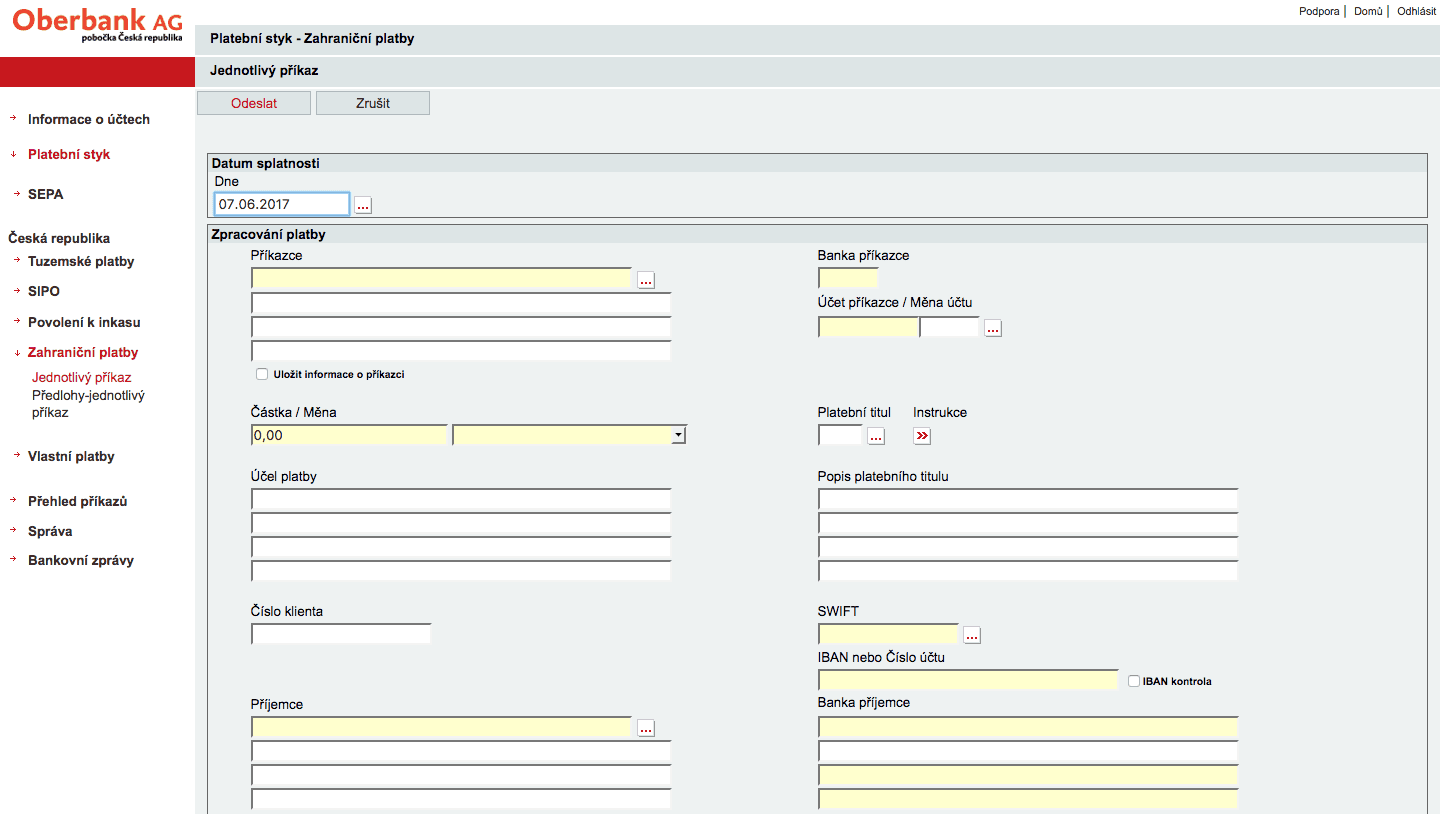Click the IBAN nebo Číslo účtu field

968,680
